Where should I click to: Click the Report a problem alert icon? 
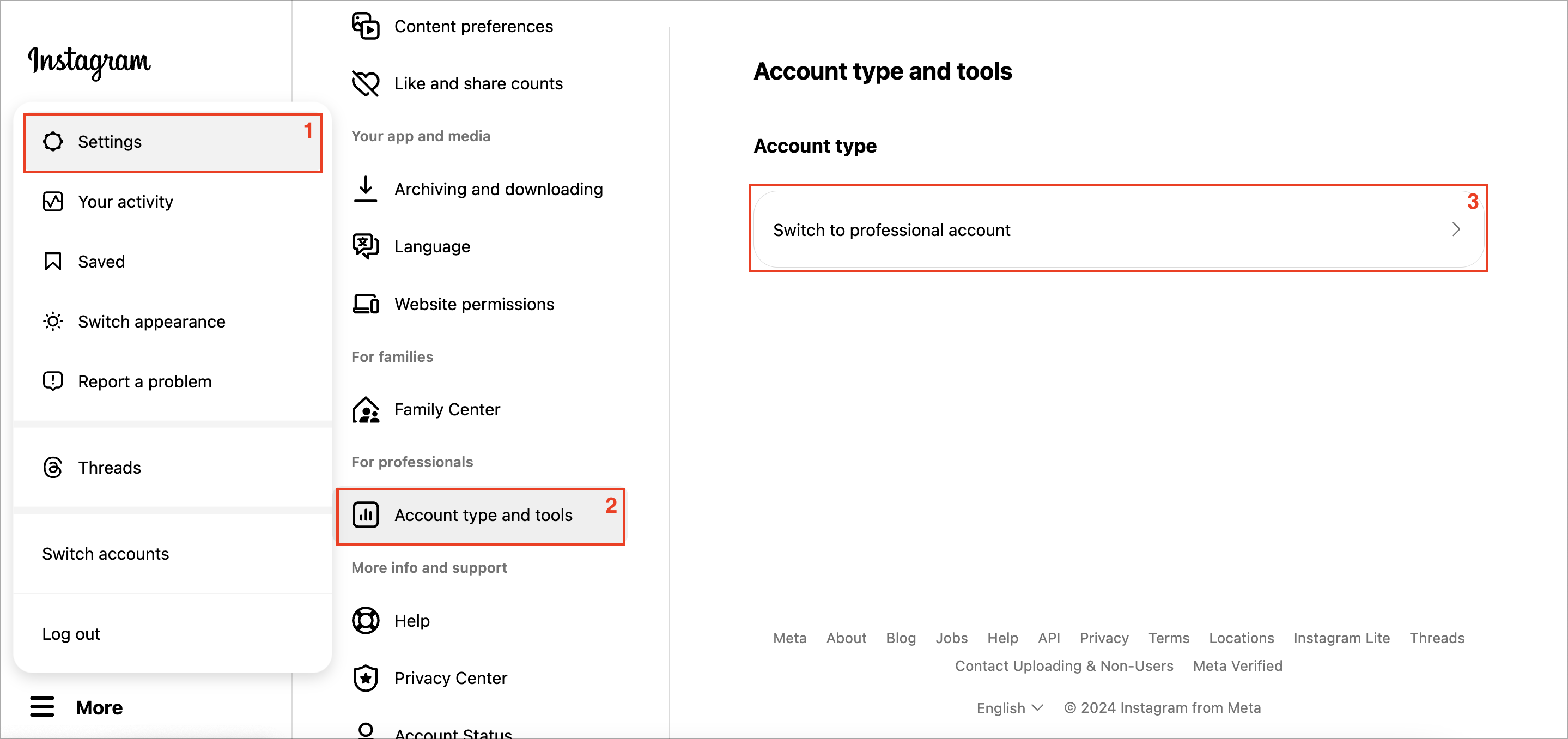(53, 381)
